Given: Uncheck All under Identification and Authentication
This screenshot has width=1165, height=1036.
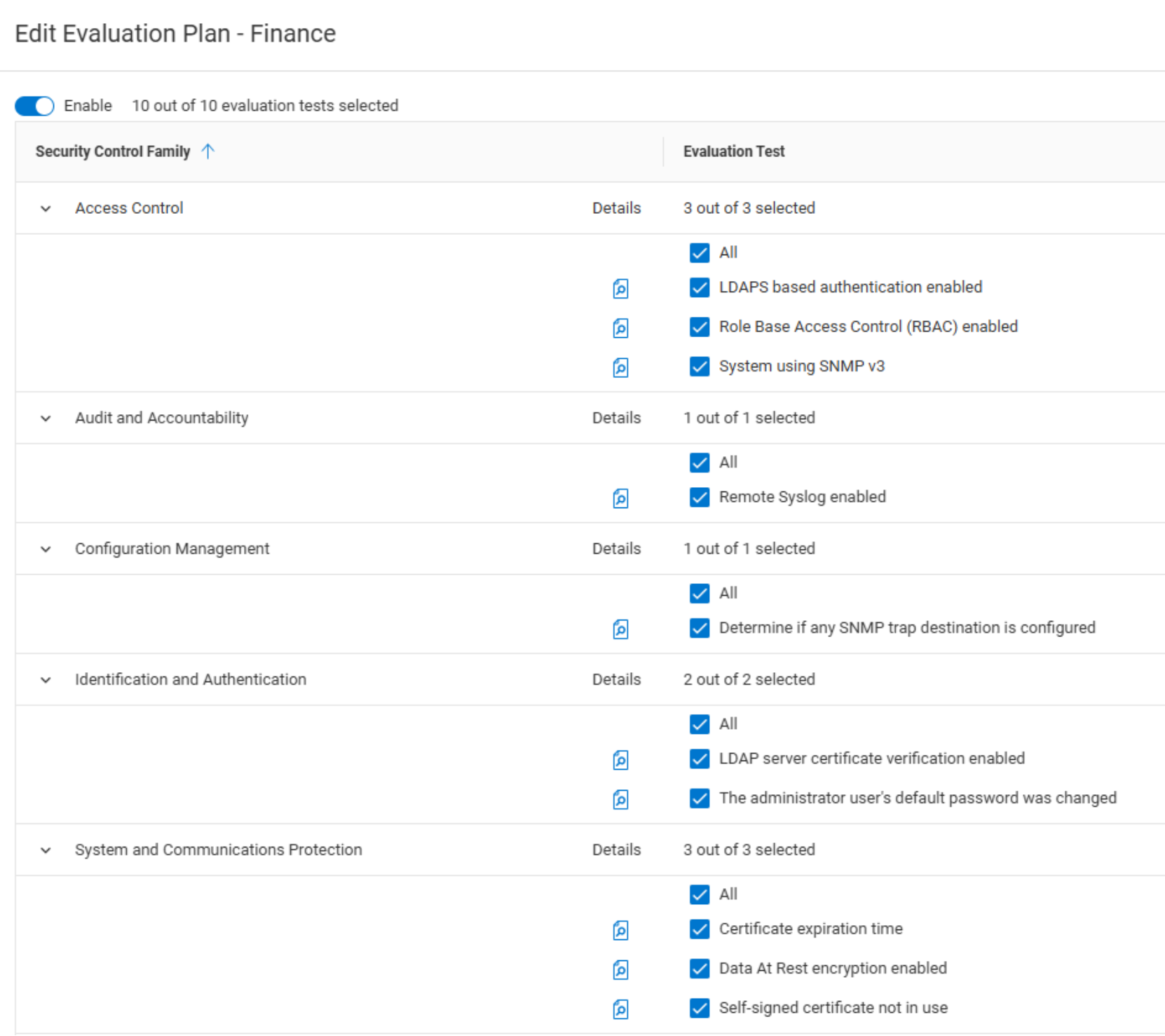Looking at the screenshot, I should pyautogui.click(x=700, y=724).
